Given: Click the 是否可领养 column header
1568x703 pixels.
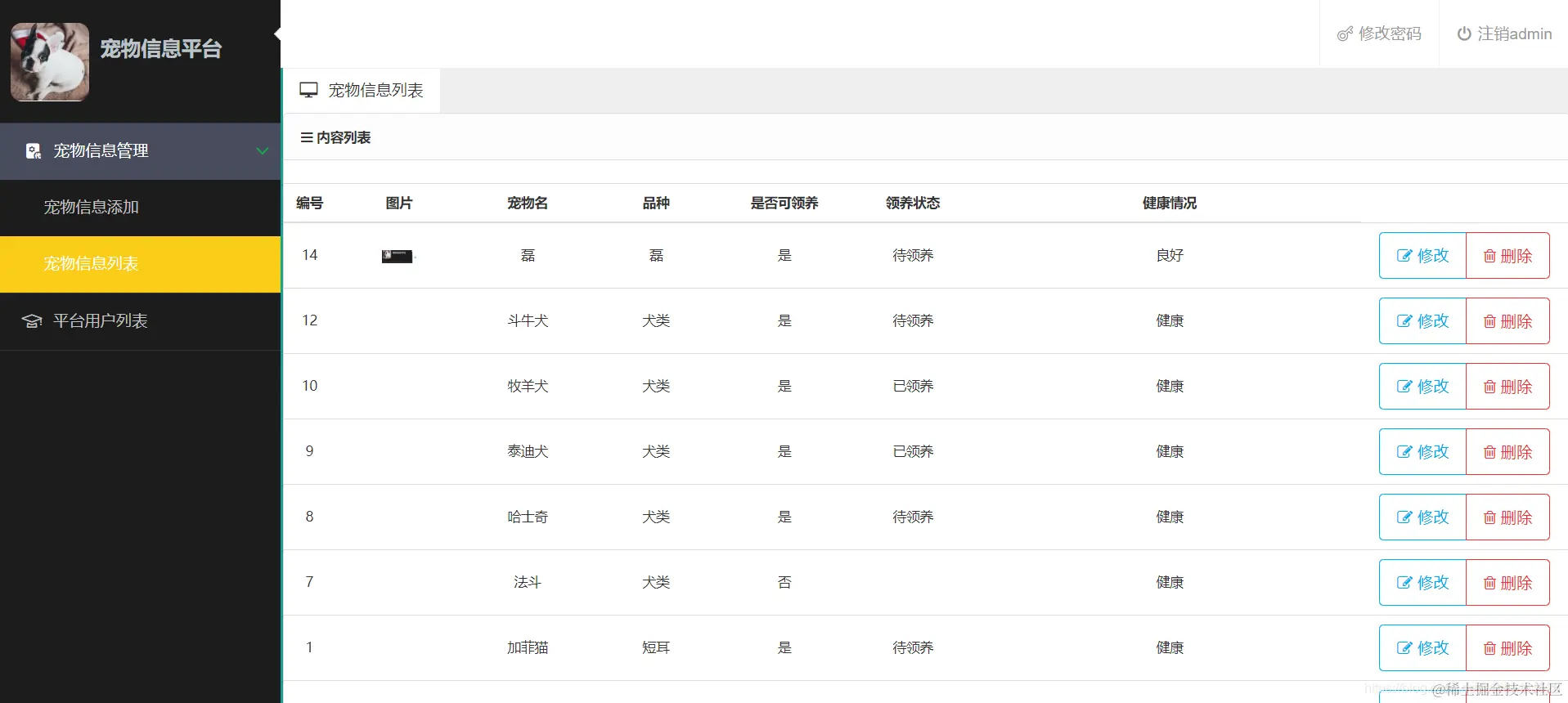Looking at the screenshot, I should tap(784, 203).
